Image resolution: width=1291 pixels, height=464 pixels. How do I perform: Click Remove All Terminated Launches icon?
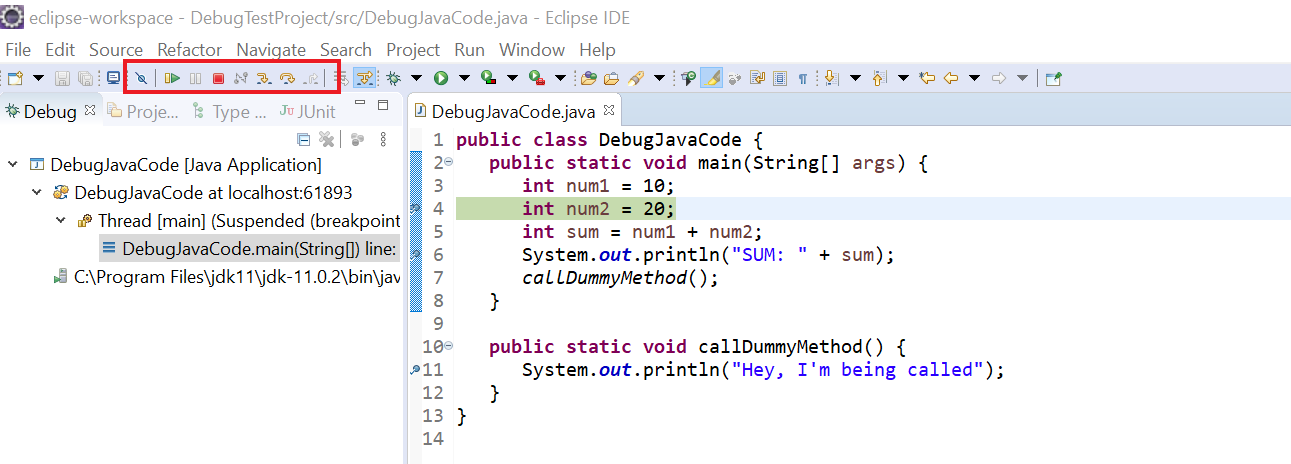326,139
